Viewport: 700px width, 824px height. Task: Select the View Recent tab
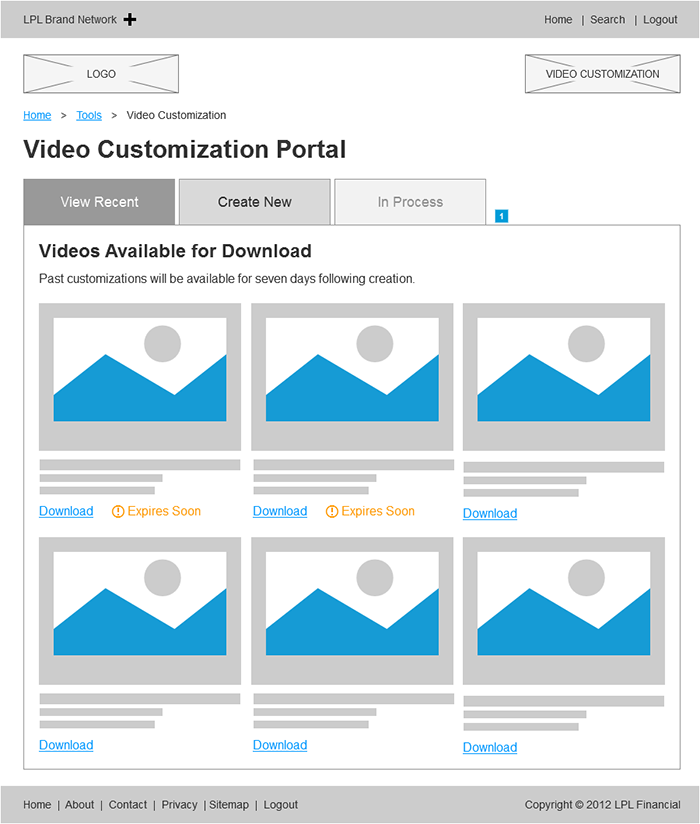coord(99,202)
